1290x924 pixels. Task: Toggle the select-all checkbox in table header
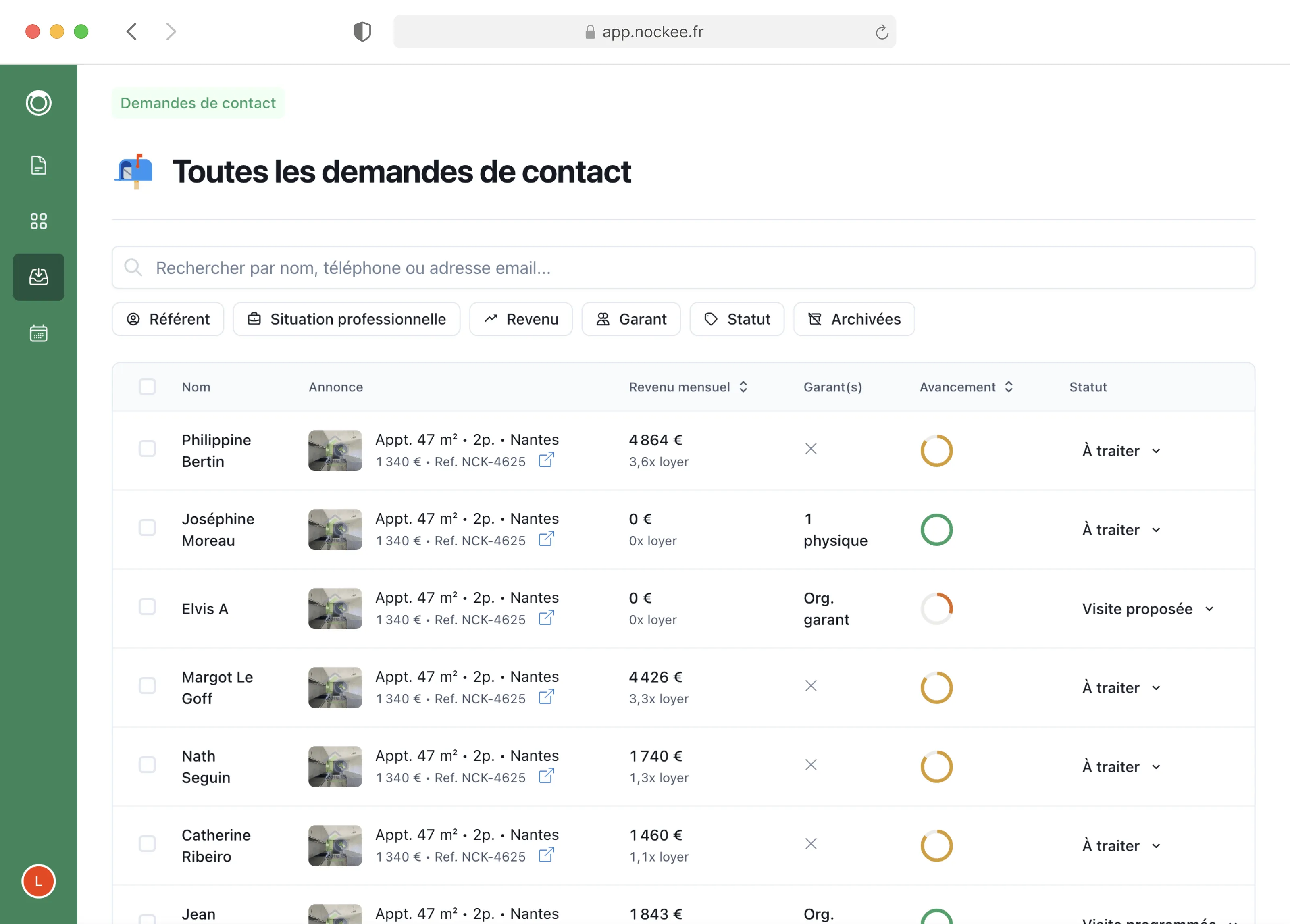[147, 387]
